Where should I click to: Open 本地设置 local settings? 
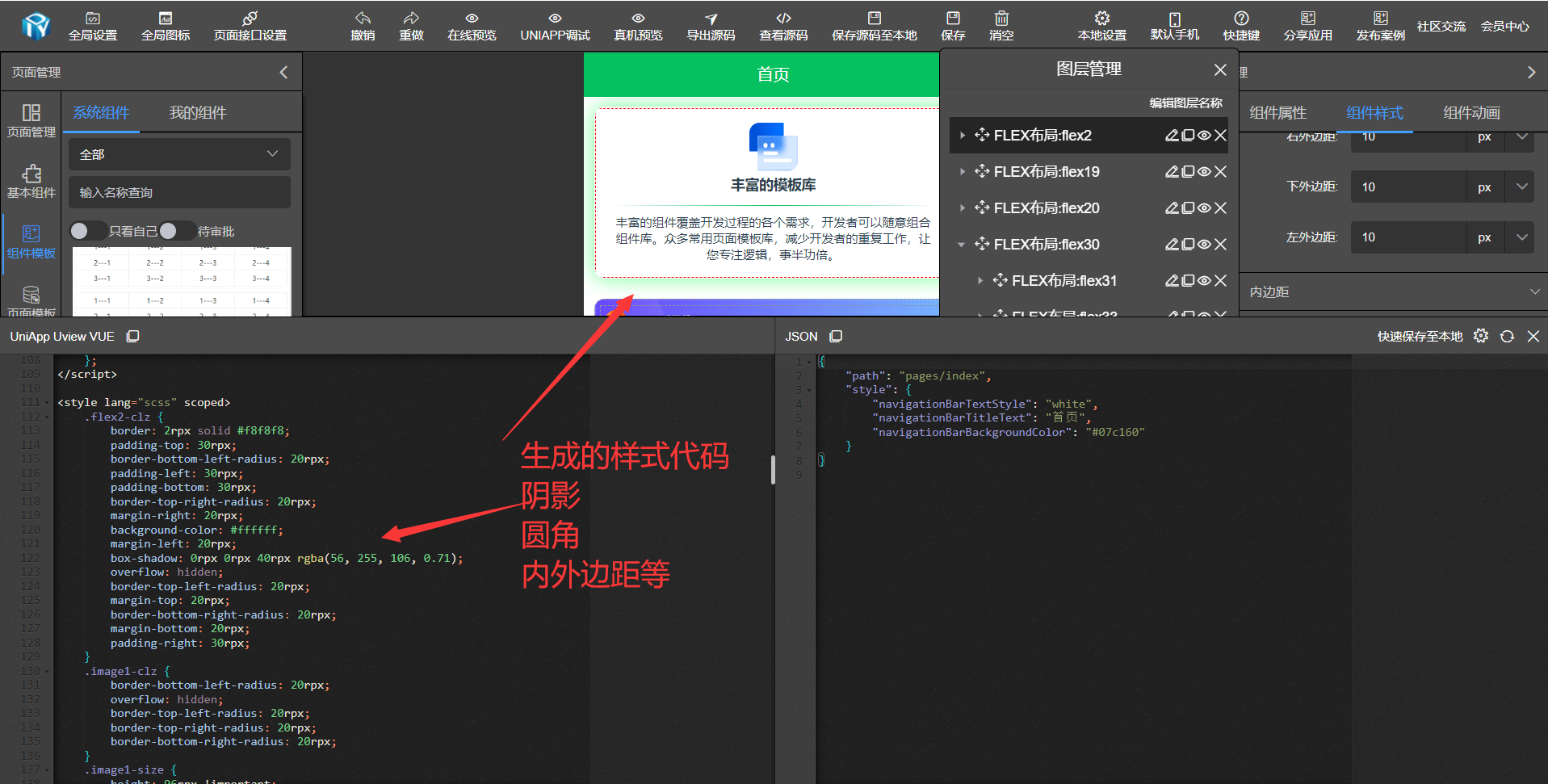[x=1102, y=27]
